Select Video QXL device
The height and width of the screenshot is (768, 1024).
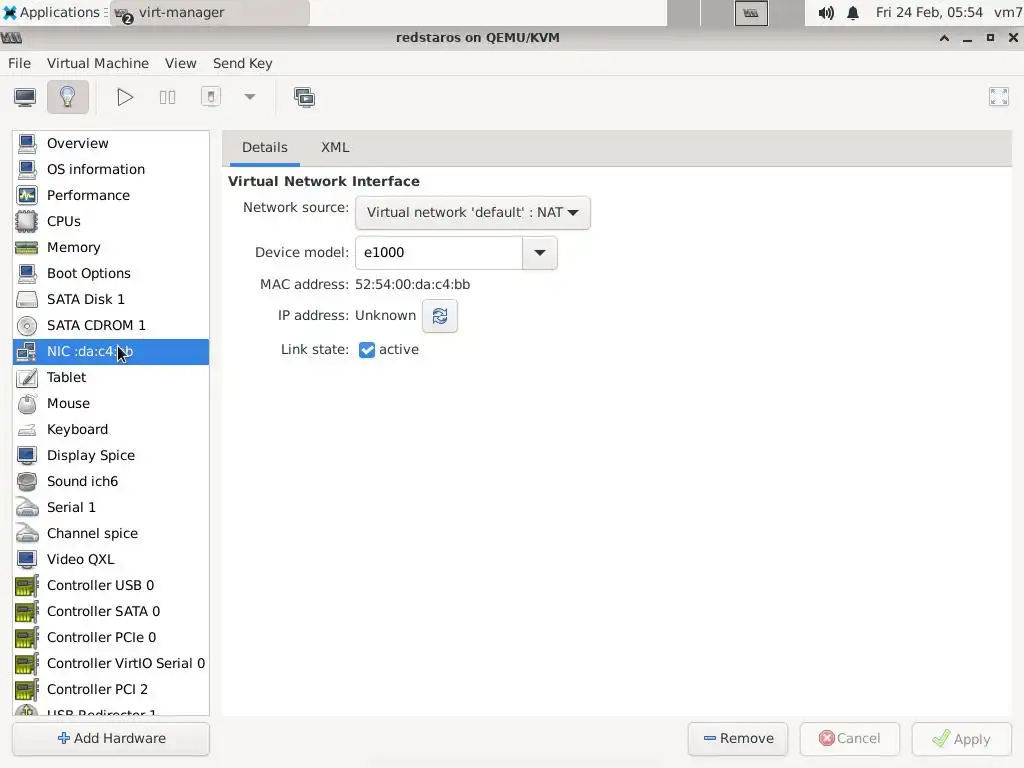pyautogui.click(x=111, y=559)
